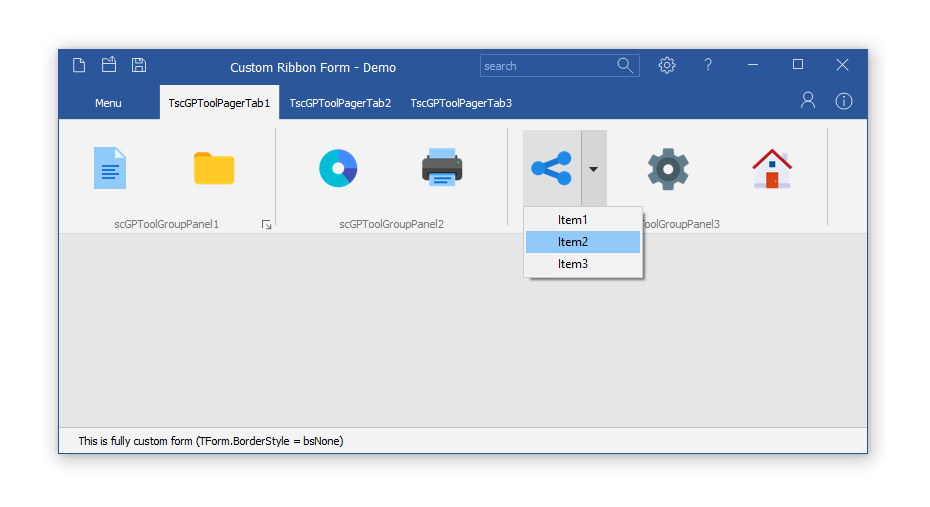This screenshot has width=930, height=507.
Task: Click the question mark help icon
Action: pyautogui.click(x=708, y=65)
